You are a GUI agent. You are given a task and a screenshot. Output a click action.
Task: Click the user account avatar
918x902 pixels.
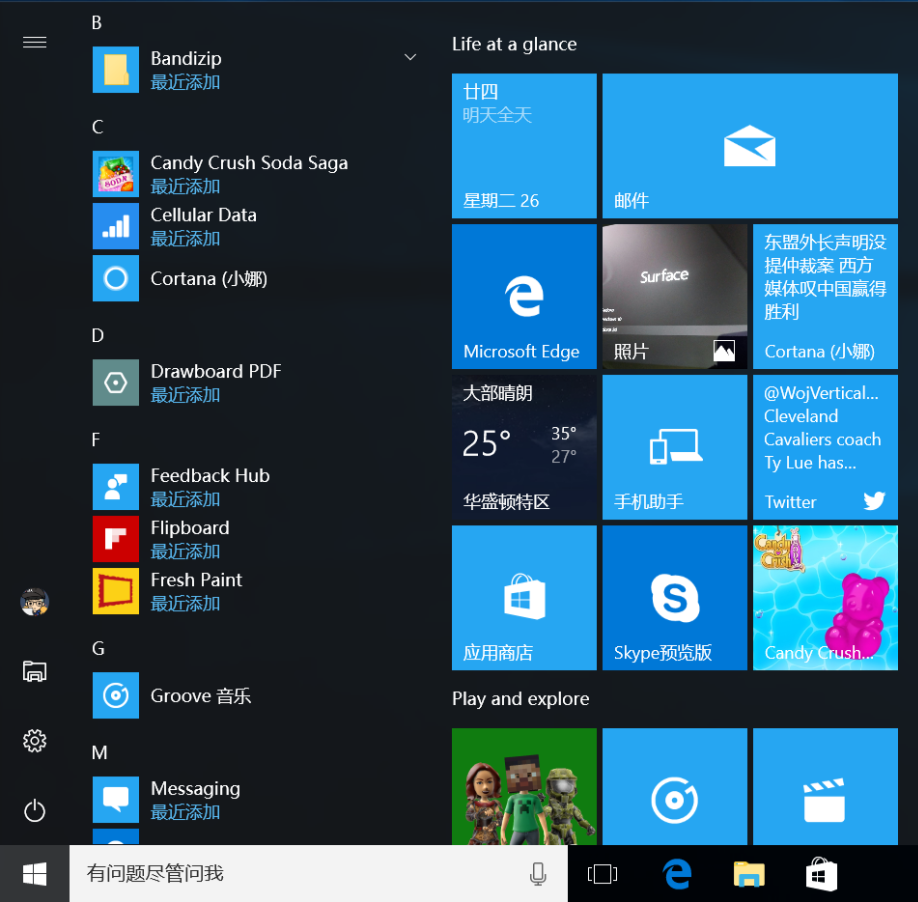pyautogui.click(x=35, y=602)
